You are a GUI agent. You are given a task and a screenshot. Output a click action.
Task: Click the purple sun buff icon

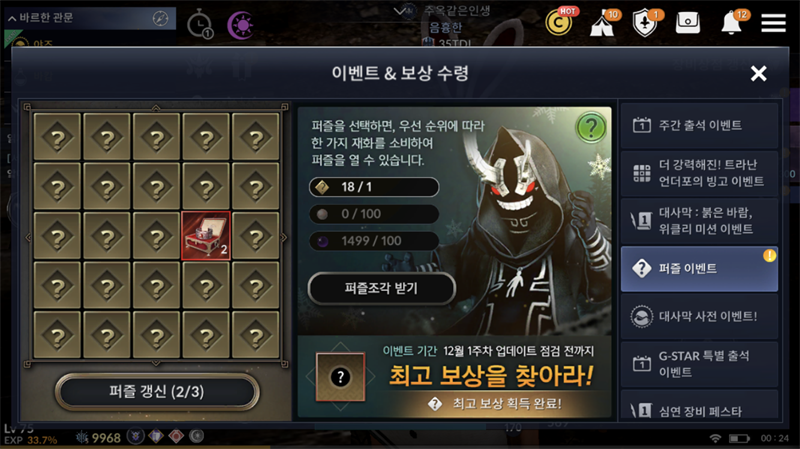(241, 25)
